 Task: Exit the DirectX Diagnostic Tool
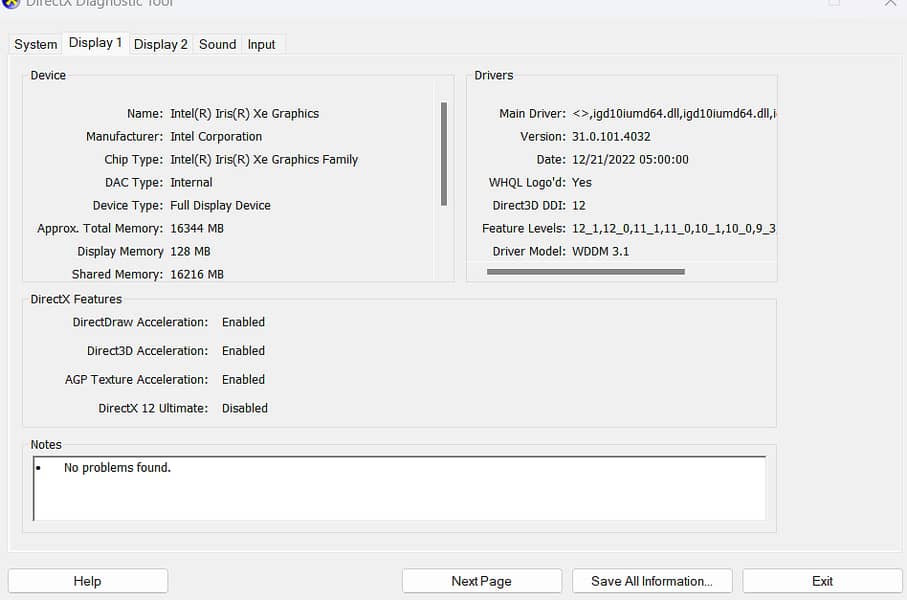(x=822, y=581)
